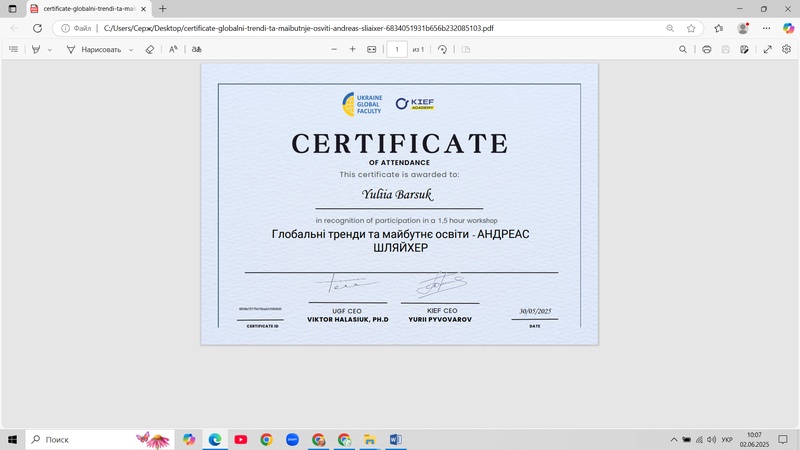The image size is (800, 450).
Task: Open address bar zoom indicator
Action: click(670, 29)
